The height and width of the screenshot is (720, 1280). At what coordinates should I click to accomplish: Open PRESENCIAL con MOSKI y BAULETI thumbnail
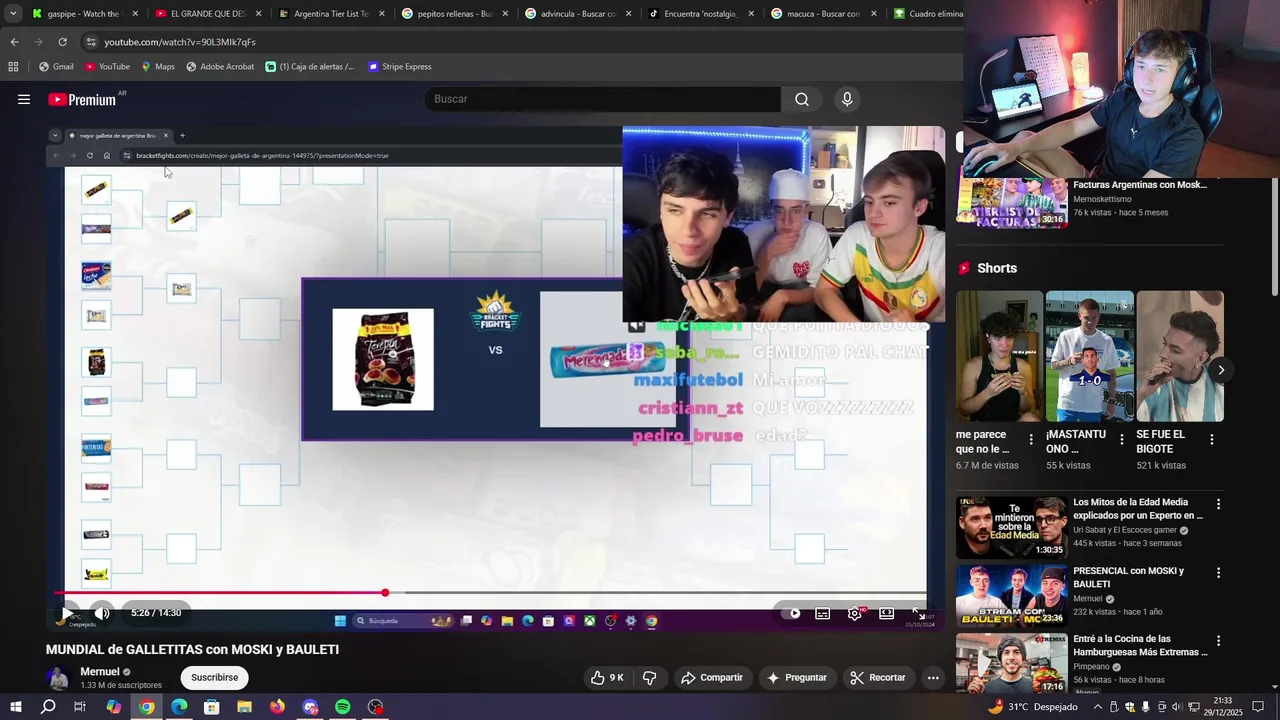point(1011,596)
